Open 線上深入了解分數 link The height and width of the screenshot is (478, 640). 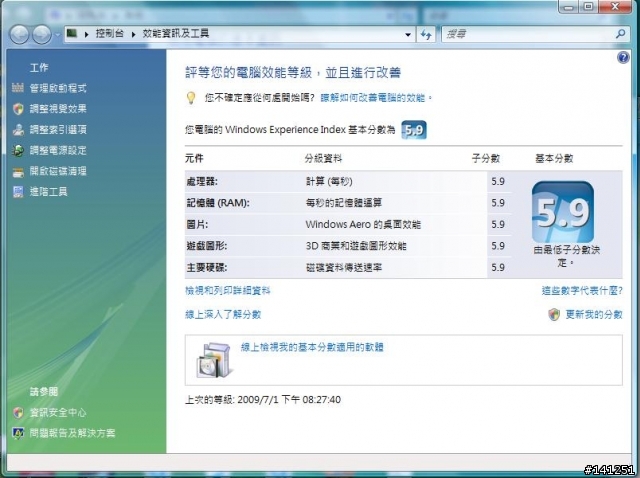tap(223, 314)
